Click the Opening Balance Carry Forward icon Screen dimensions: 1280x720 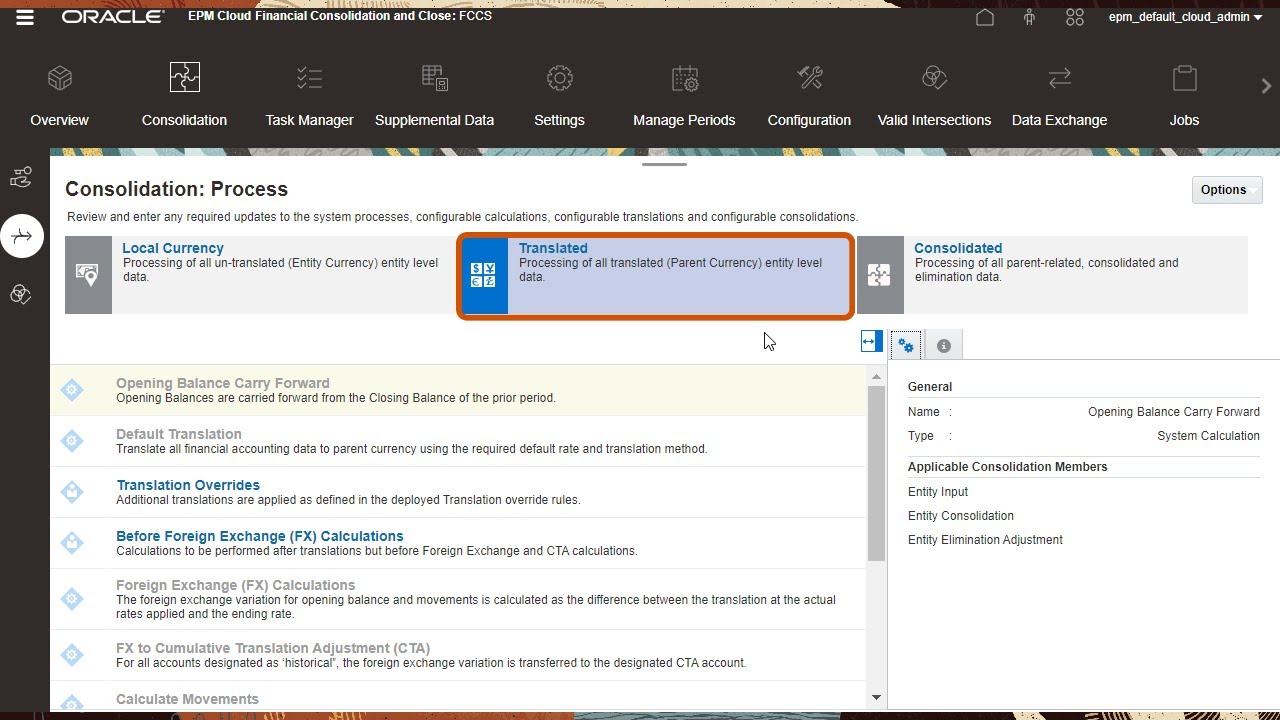(x=72, y=390)
